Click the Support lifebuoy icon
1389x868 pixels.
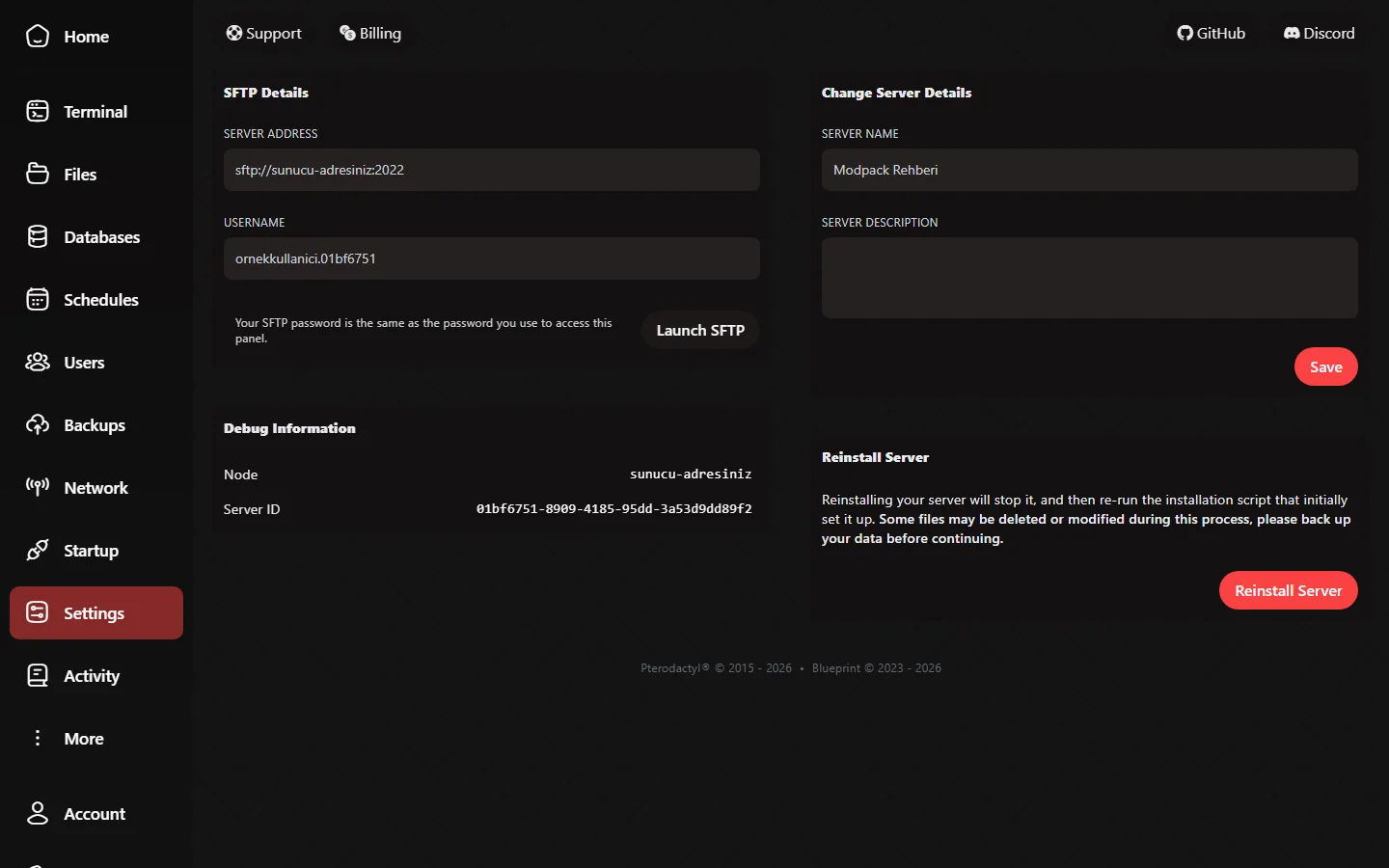[233, 33]
